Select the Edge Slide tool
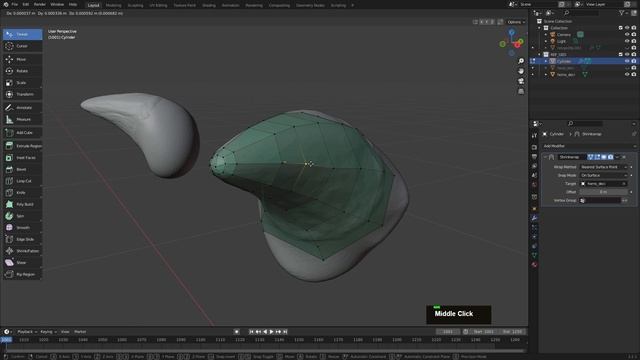Screen dimensions: 640x360 tap(22, 239)
